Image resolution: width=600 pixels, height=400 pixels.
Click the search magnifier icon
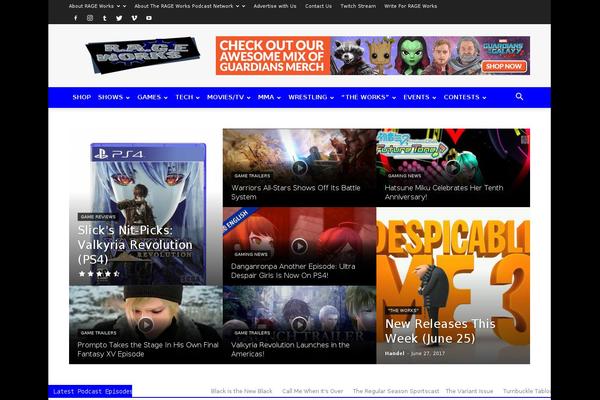519,96
